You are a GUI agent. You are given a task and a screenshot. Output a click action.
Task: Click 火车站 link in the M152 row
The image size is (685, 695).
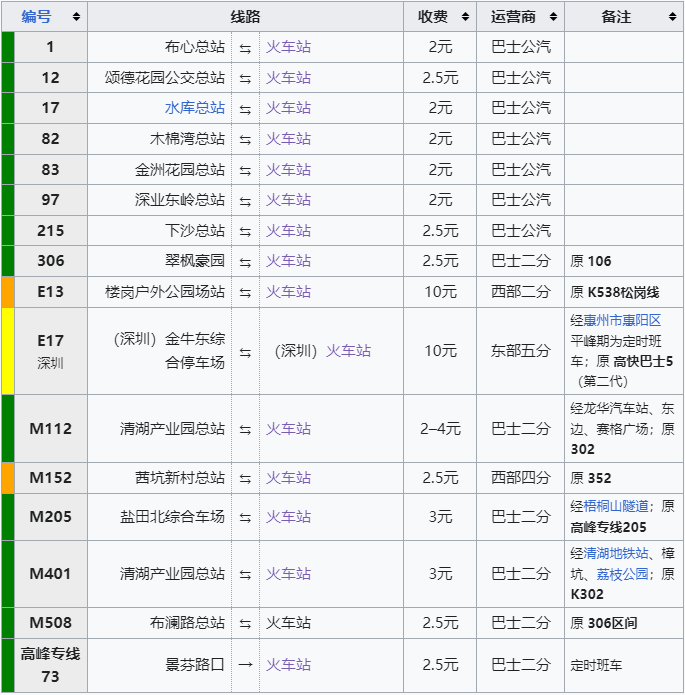point(288,478)
